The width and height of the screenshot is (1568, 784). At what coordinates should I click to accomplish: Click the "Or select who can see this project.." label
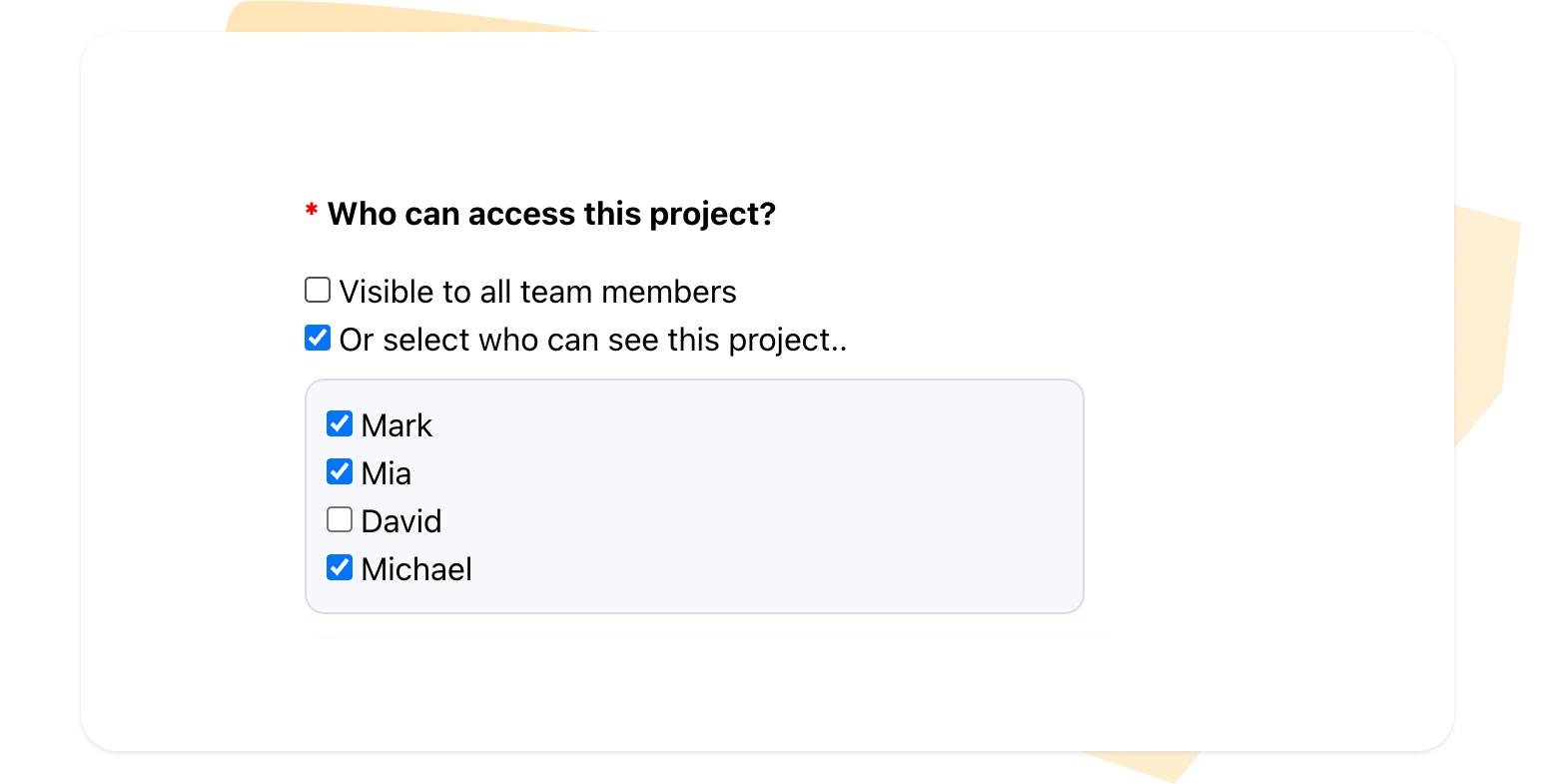[x=592, y=340]
